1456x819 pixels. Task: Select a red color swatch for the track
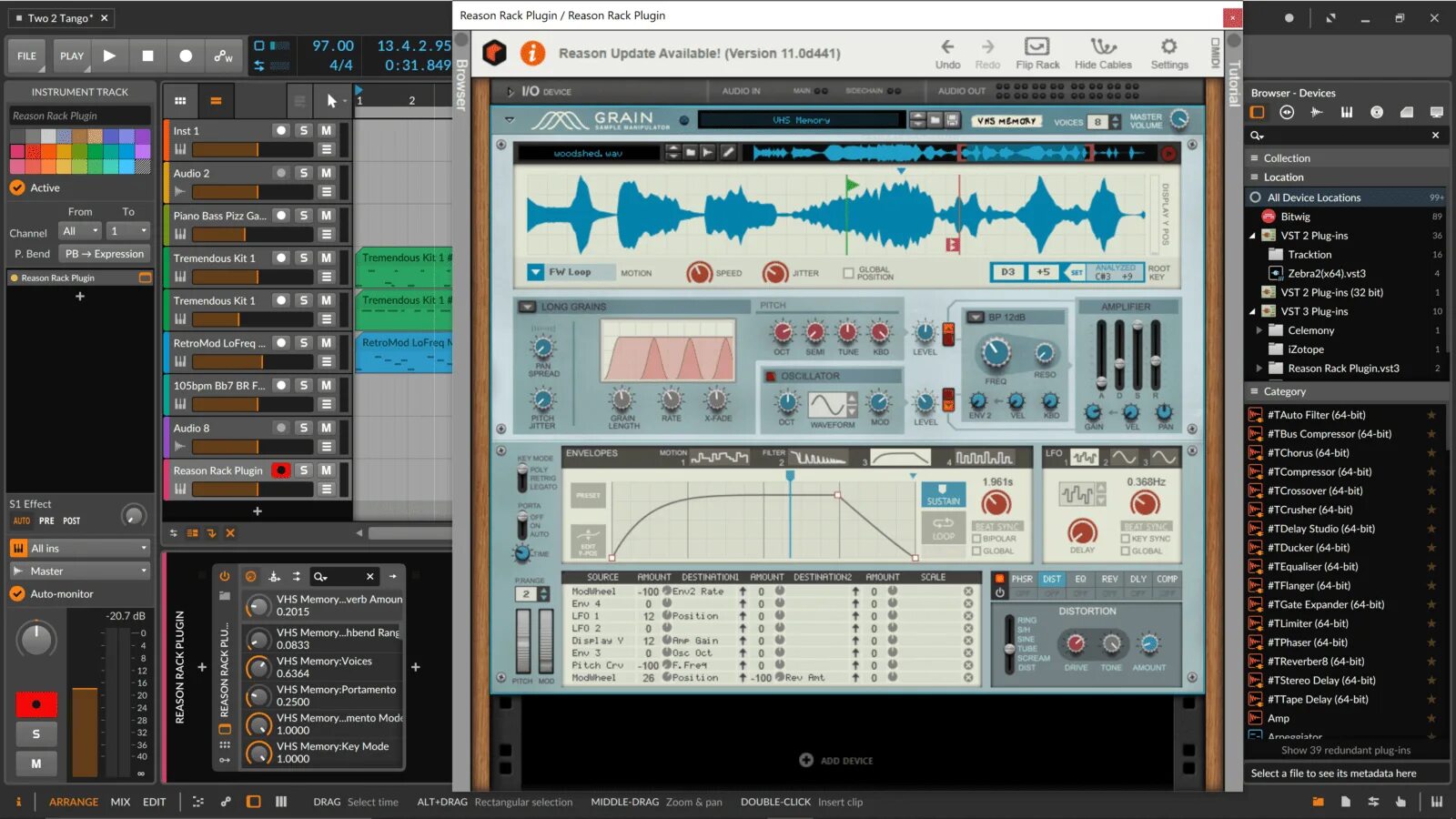pyautogui.click(x=33, y=151)
